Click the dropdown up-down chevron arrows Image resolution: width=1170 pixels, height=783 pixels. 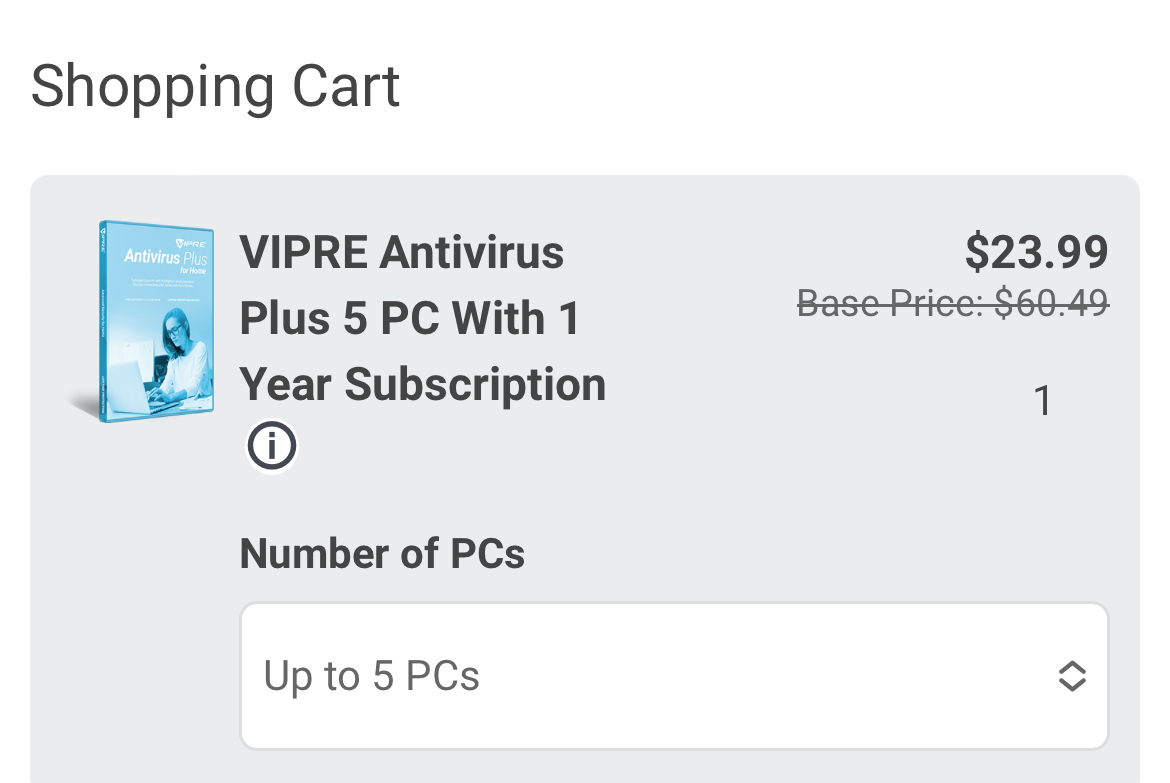1071,677
